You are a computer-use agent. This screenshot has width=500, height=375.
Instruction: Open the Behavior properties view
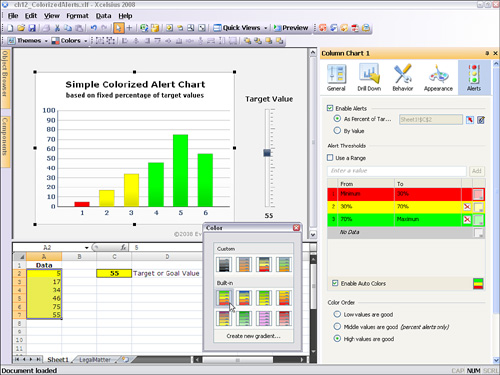[x=403, y=77]
